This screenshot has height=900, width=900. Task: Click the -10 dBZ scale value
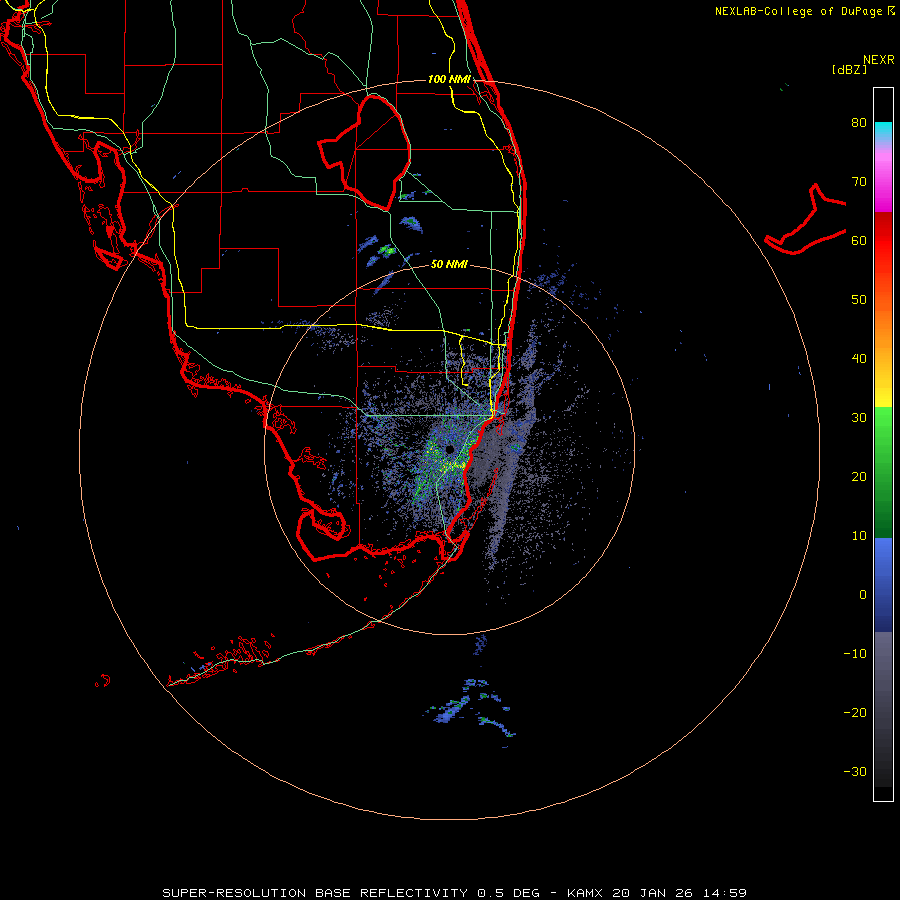(855, 654)
